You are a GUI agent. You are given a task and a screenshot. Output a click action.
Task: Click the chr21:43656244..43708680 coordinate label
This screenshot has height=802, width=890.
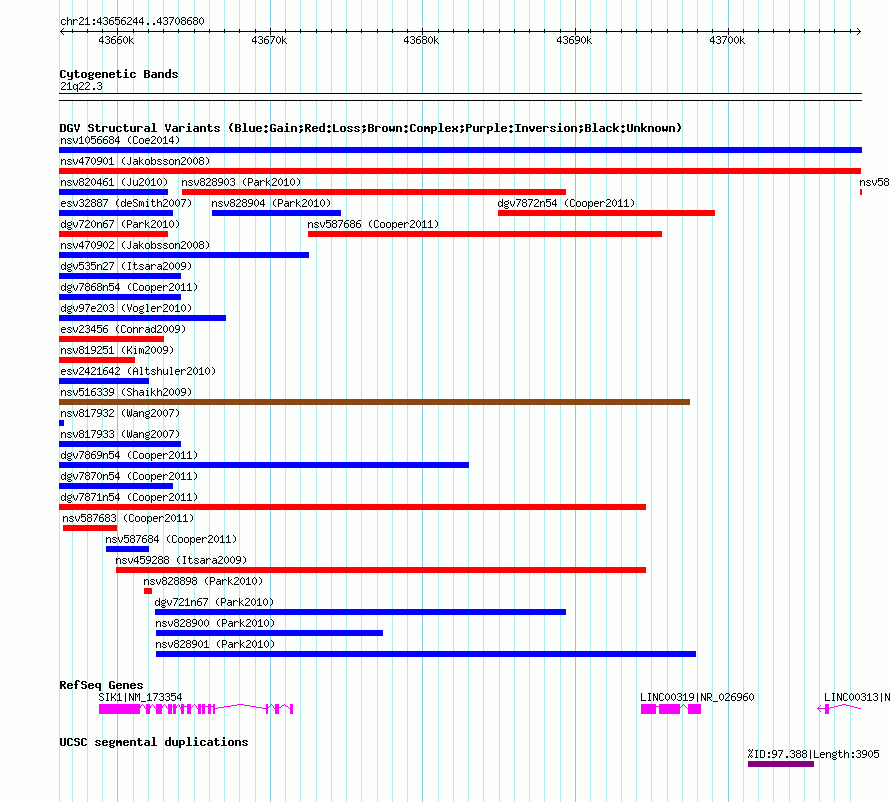pyautogui.click(x=132, y=21)
